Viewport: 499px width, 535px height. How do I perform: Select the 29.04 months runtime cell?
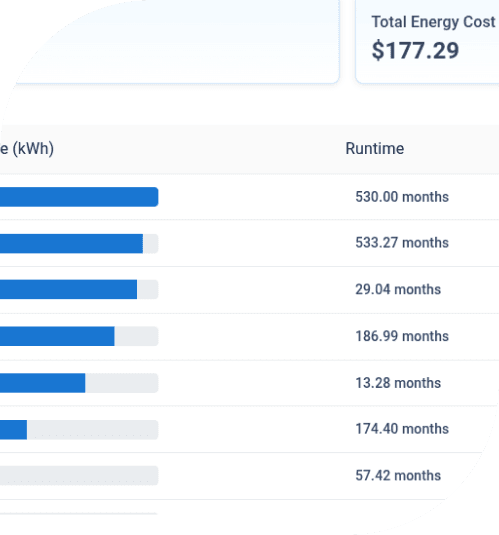(x=398, y=289)
